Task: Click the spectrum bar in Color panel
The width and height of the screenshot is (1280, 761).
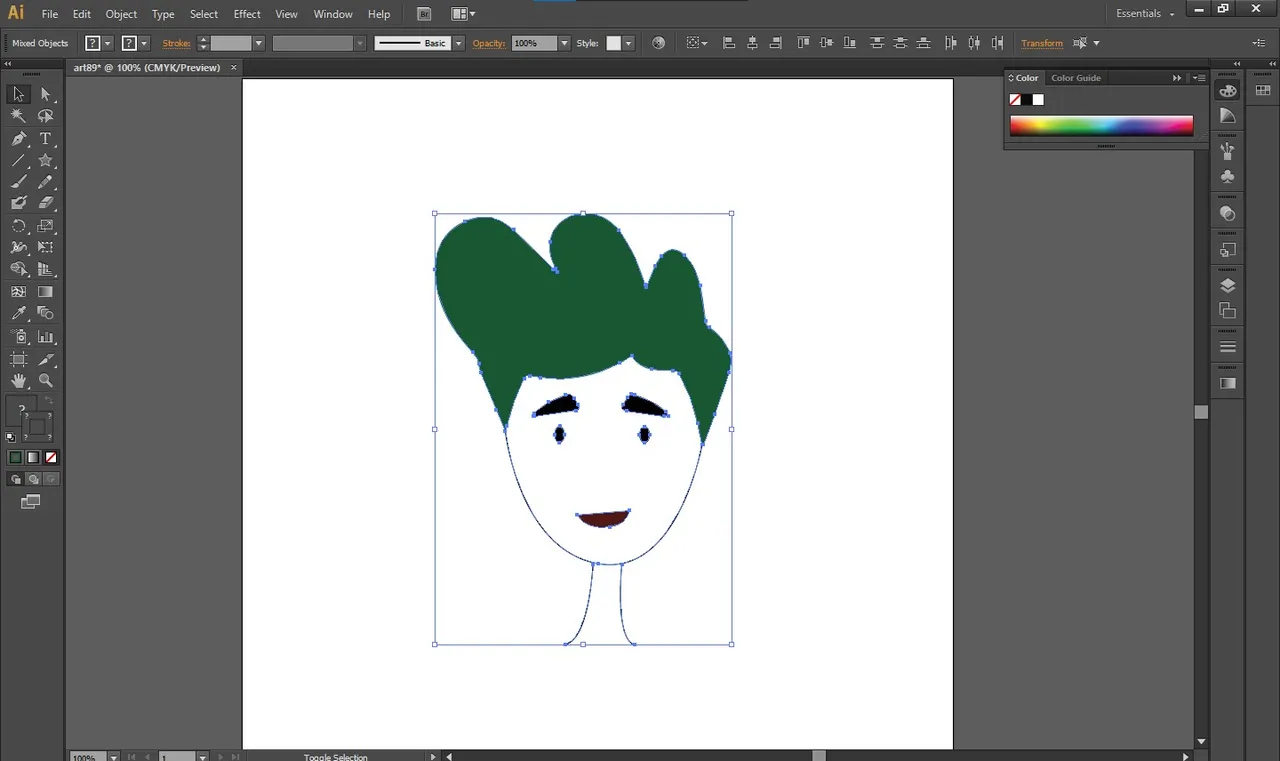Action: (1101, 125)
